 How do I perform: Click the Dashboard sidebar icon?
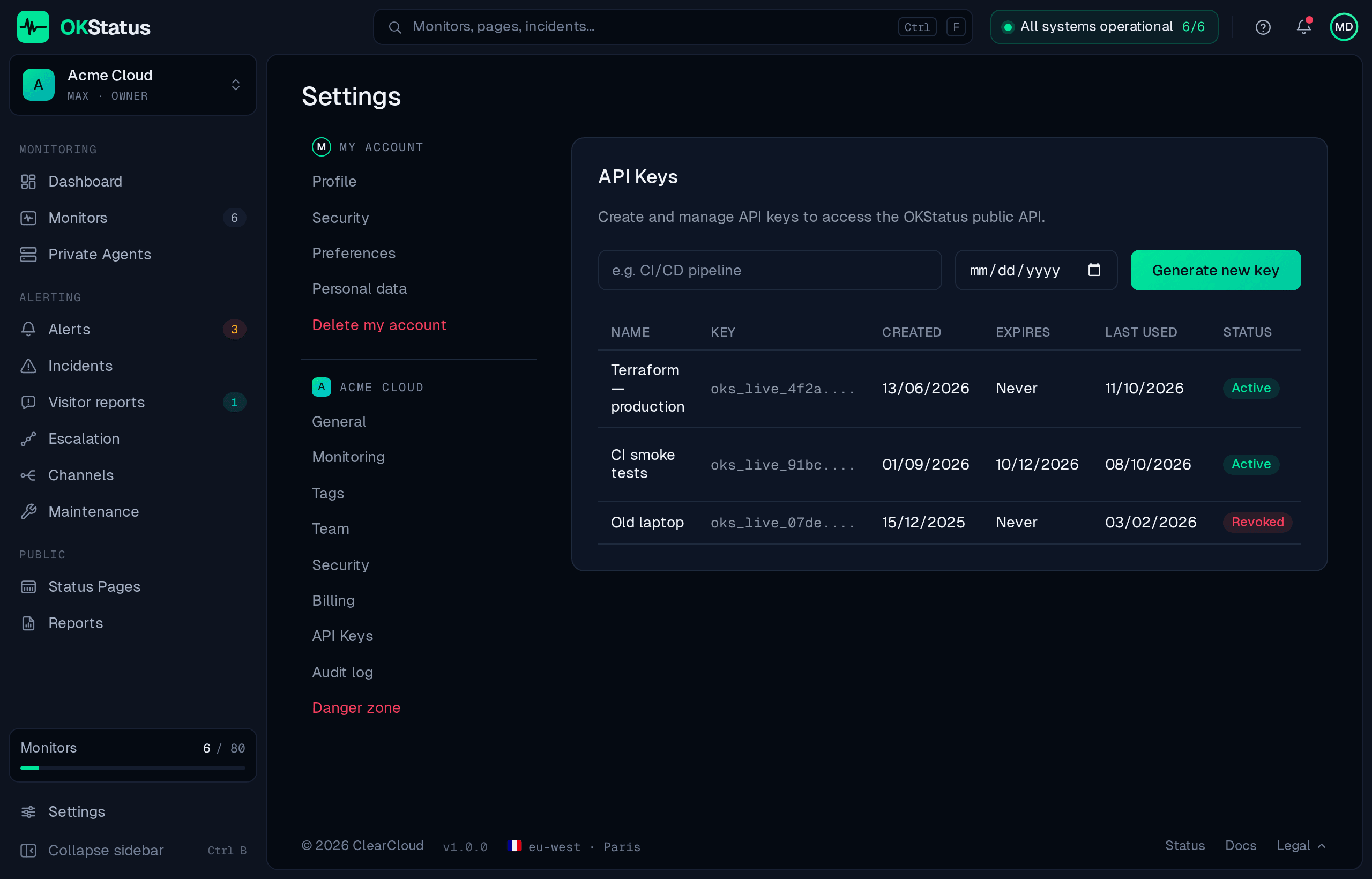pos(28,182)
